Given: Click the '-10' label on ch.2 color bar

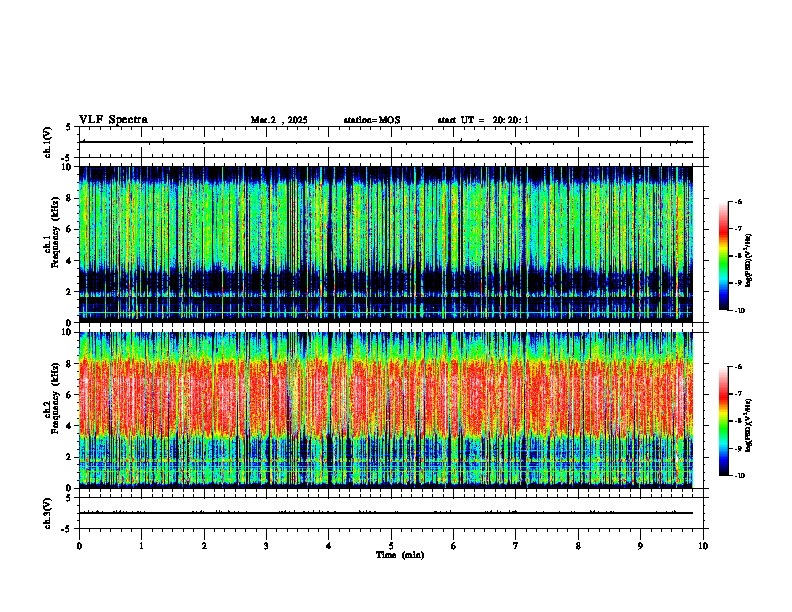Looking at the screenshot, I should (x=740, y=476).
